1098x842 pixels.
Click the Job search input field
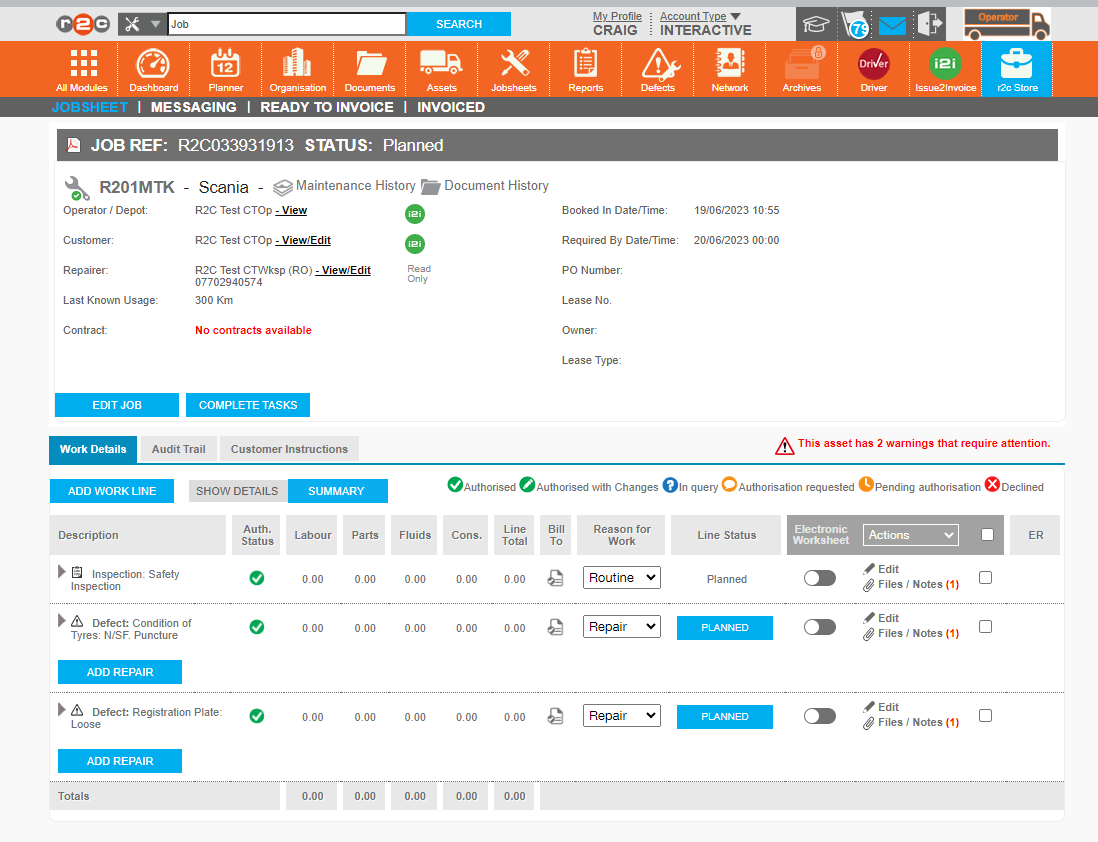click(x=286, y=24)
